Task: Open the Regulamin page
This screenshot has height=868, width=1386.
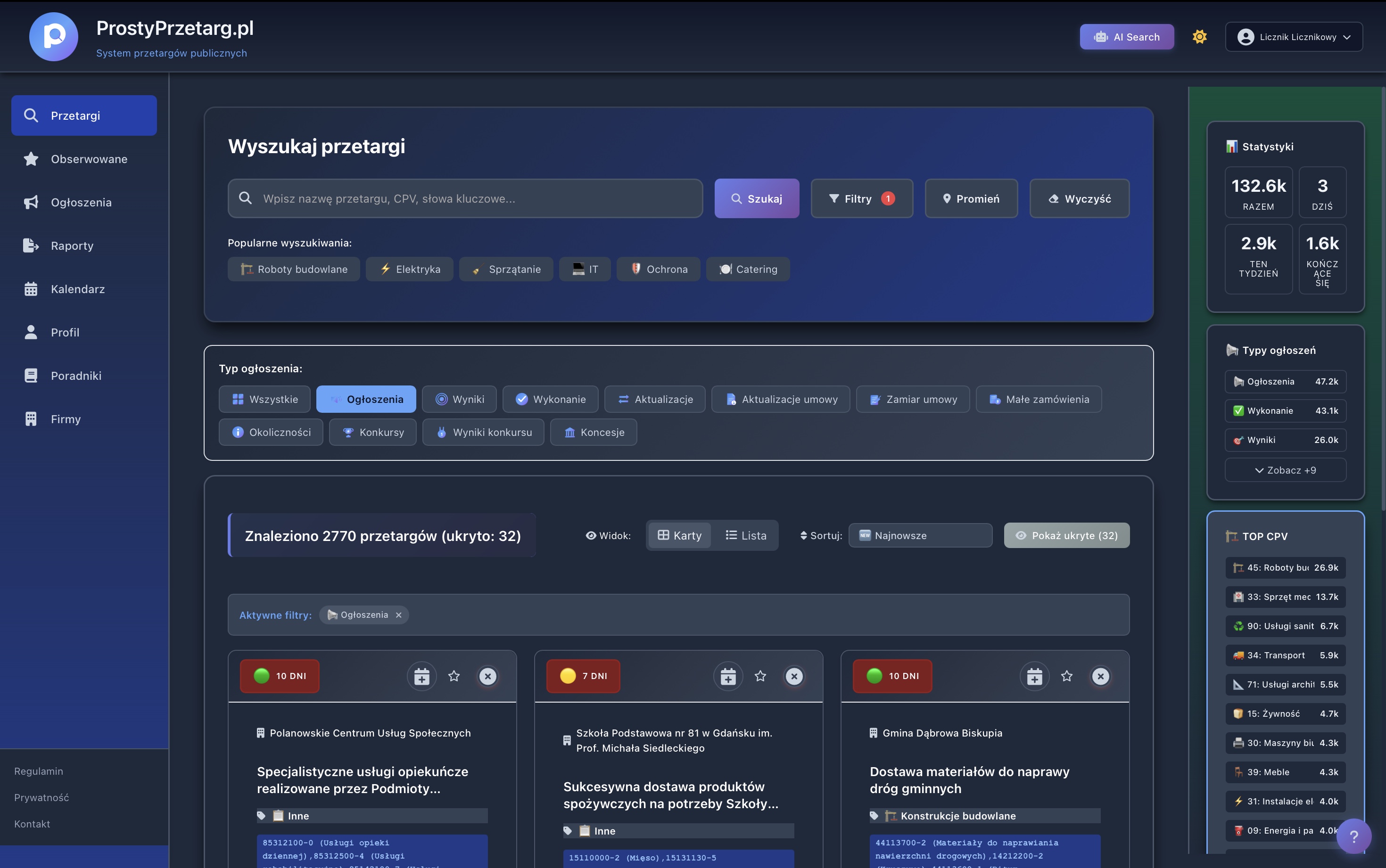Action: tap(39, 770)
